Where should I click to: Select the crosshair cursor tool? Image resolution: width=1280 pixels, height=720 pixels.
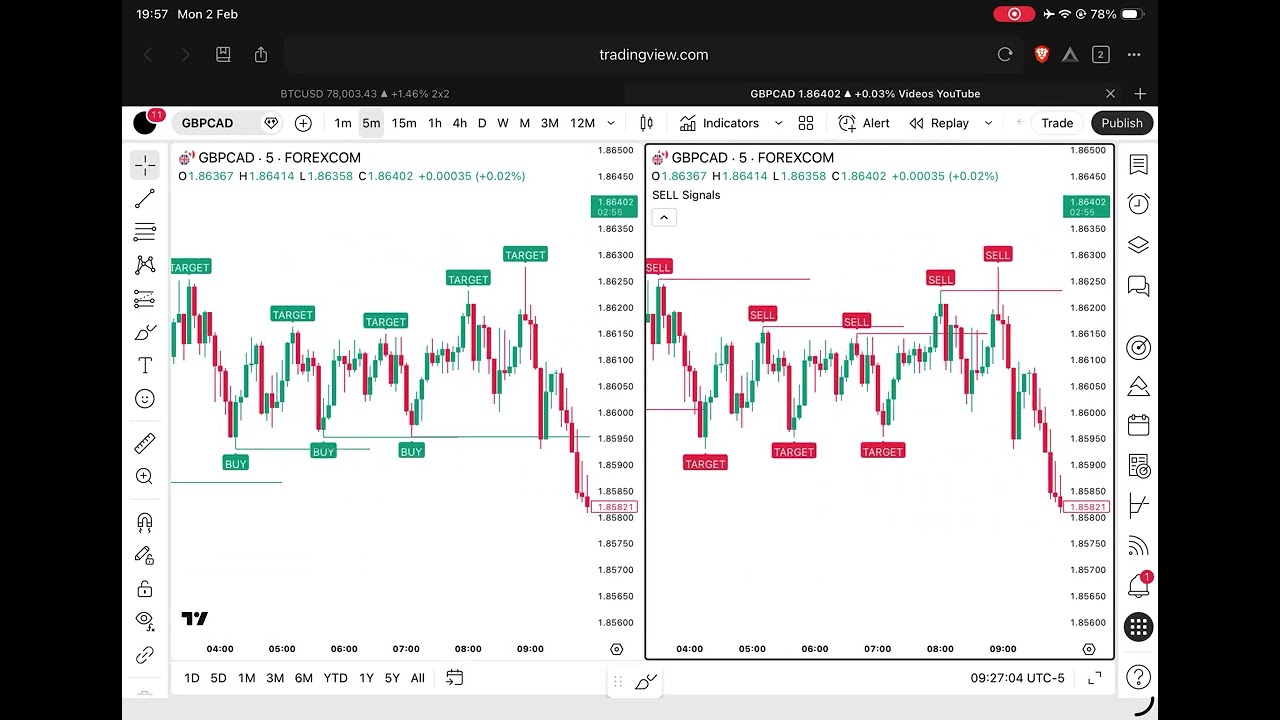tap(145, 165)
